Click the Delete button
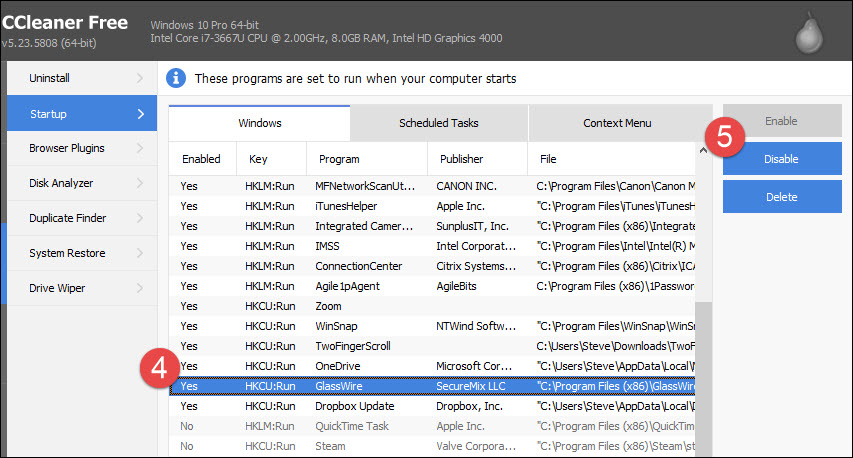The height and width of the screenshot is (458, 853). point(782,197)
